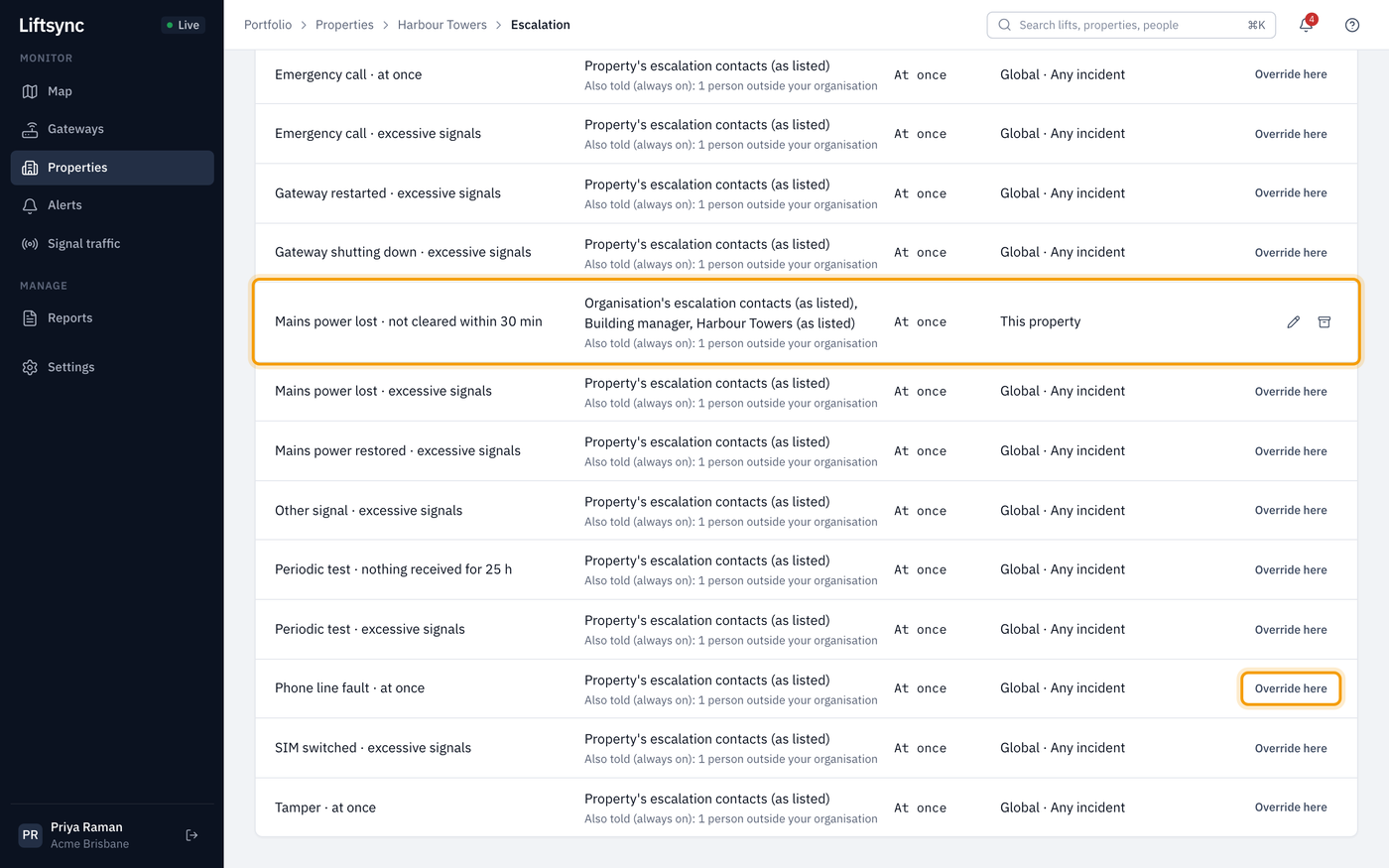
Task: Open notifications bell with 4 badge
Action: pos(1306,25)
